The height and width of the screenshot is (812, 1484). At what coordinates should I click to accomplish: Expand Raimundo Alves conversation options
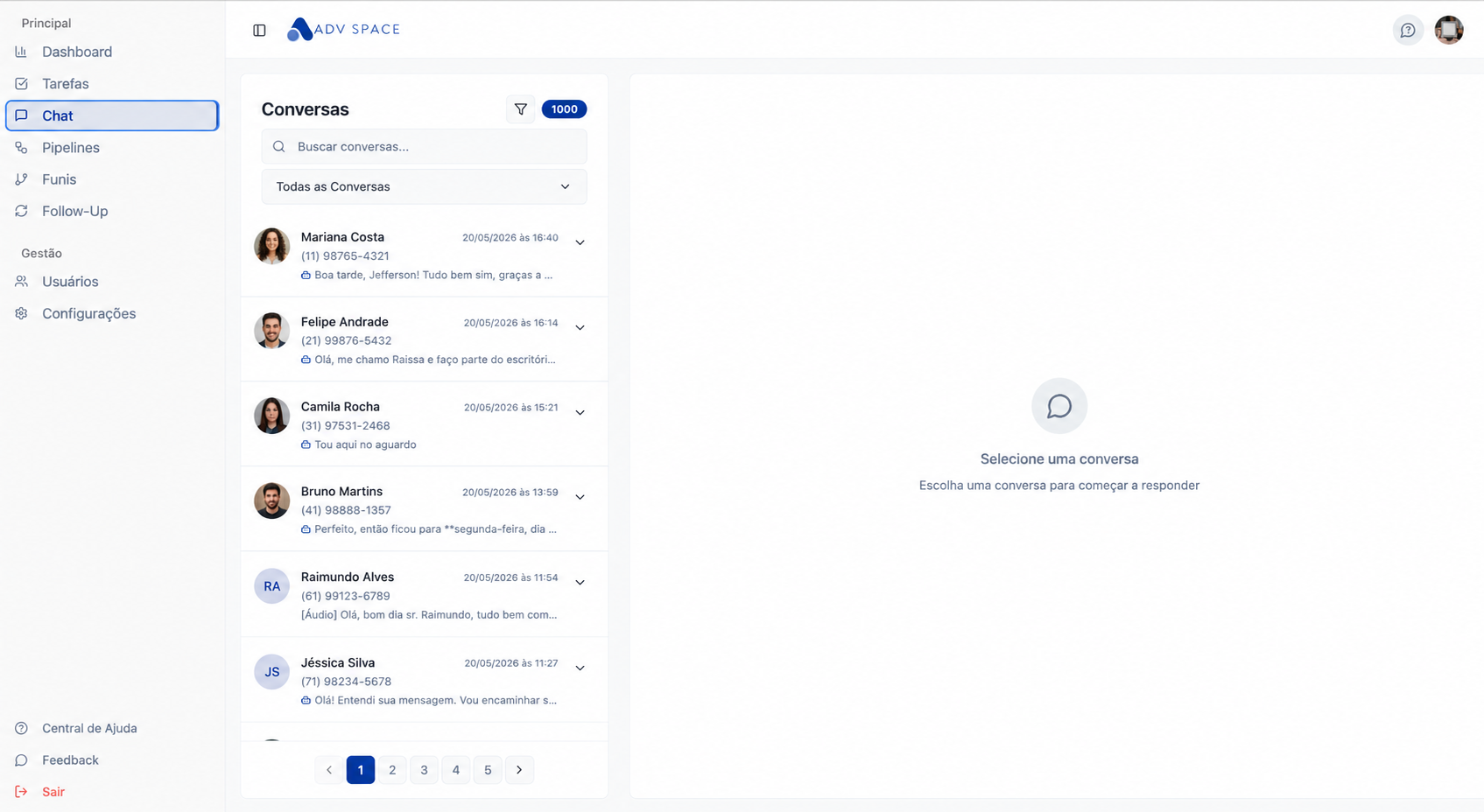pos(580,582)
